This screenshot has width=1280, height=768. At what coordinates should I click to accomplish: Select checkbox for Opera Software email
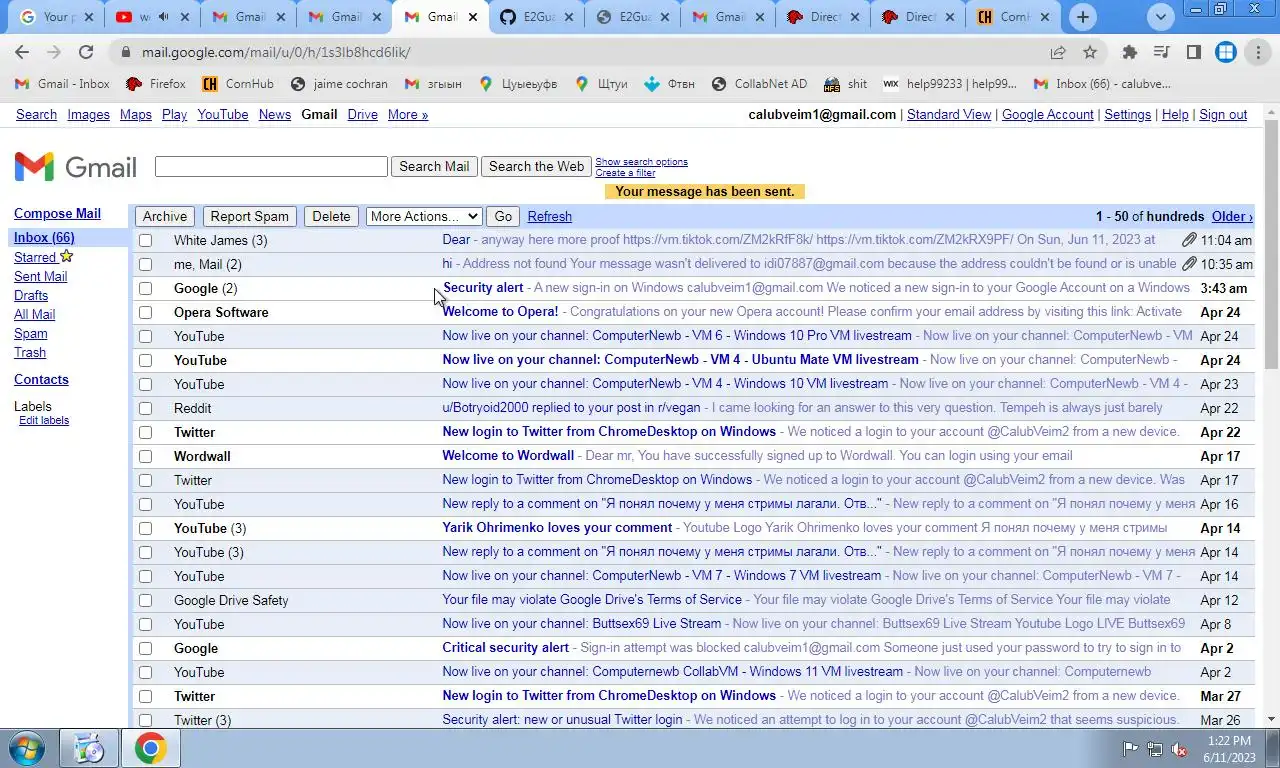(x=146, y=312)
